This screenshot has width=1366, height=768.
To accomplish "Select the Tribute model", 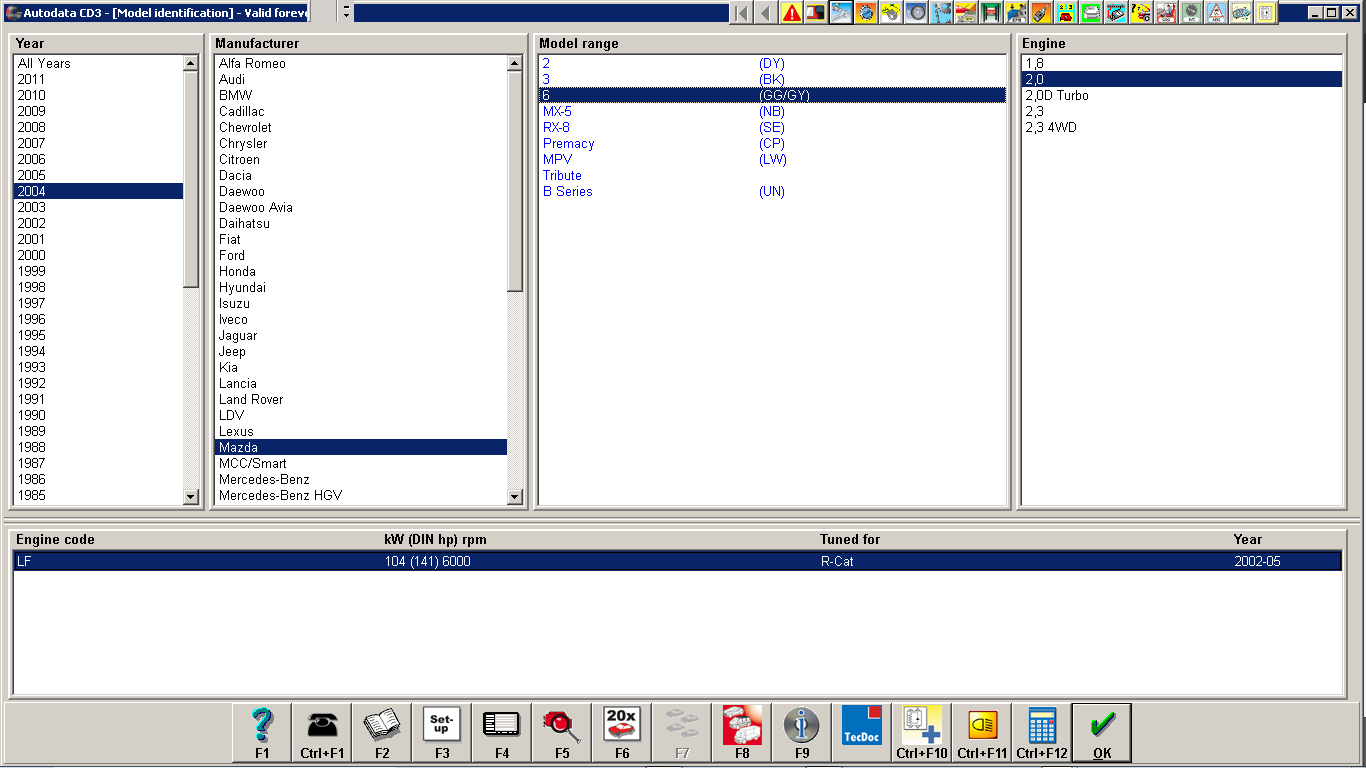I will [772, 175].
